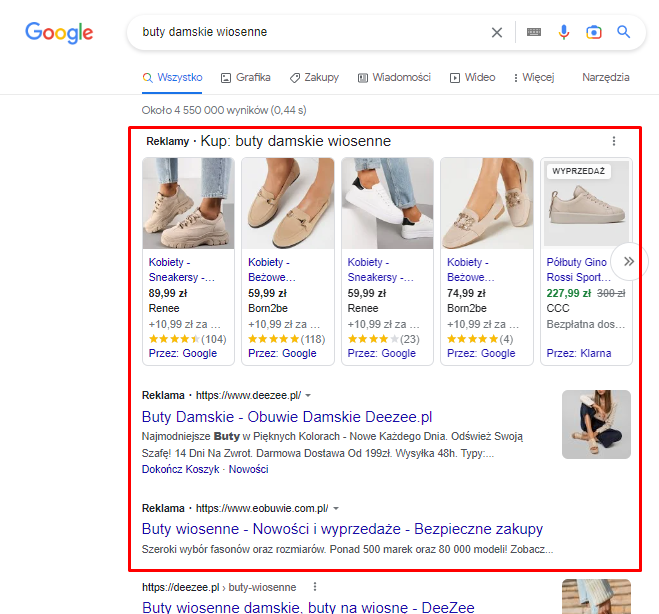Open Buty wiosenne - Nowości i wyprzedaże ad
This screenshot has height=614, width=659.
343,529
